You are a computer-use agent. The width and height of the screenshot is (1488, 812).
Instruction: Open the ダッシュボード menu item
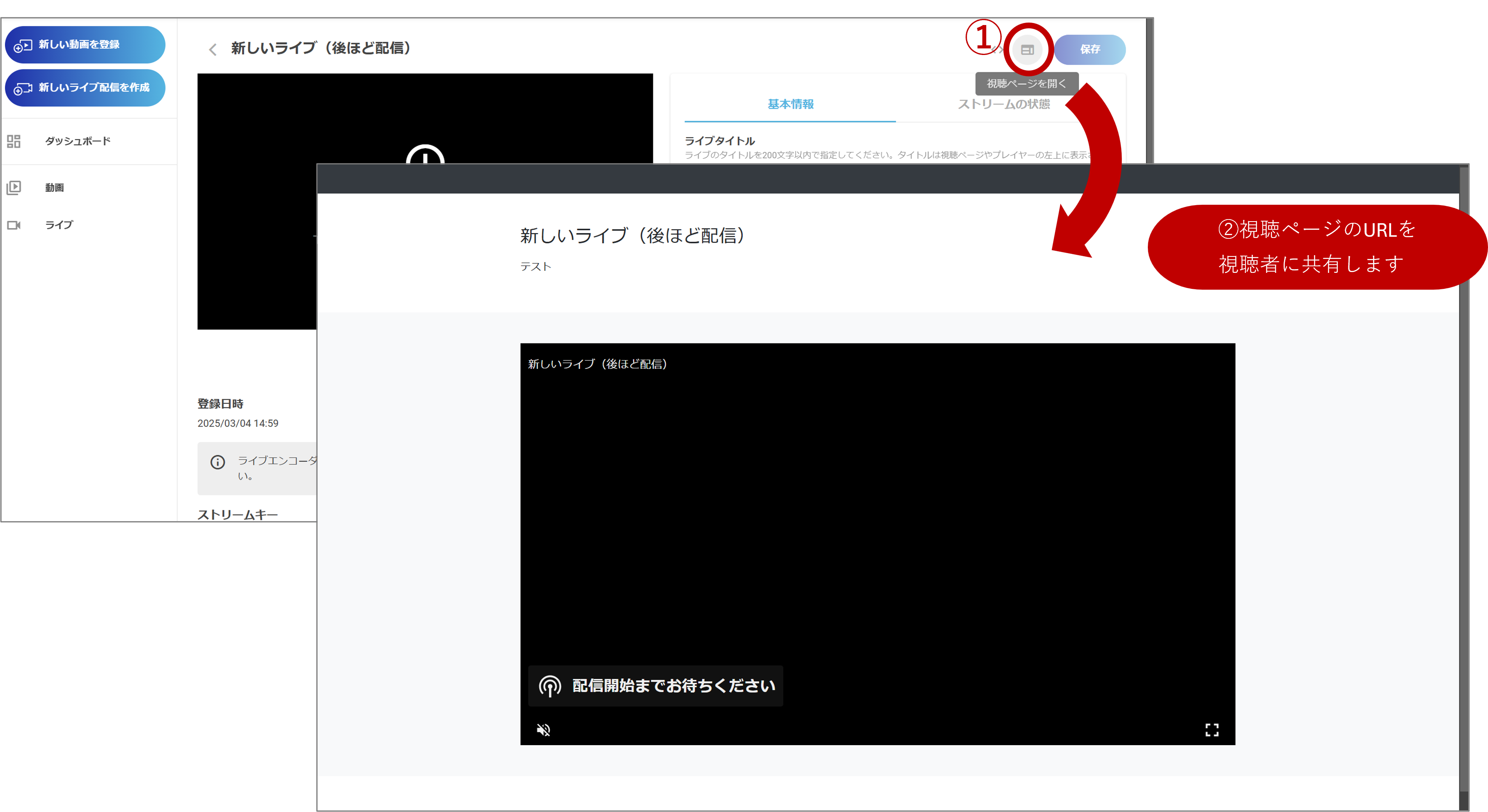tap(78, 141)
